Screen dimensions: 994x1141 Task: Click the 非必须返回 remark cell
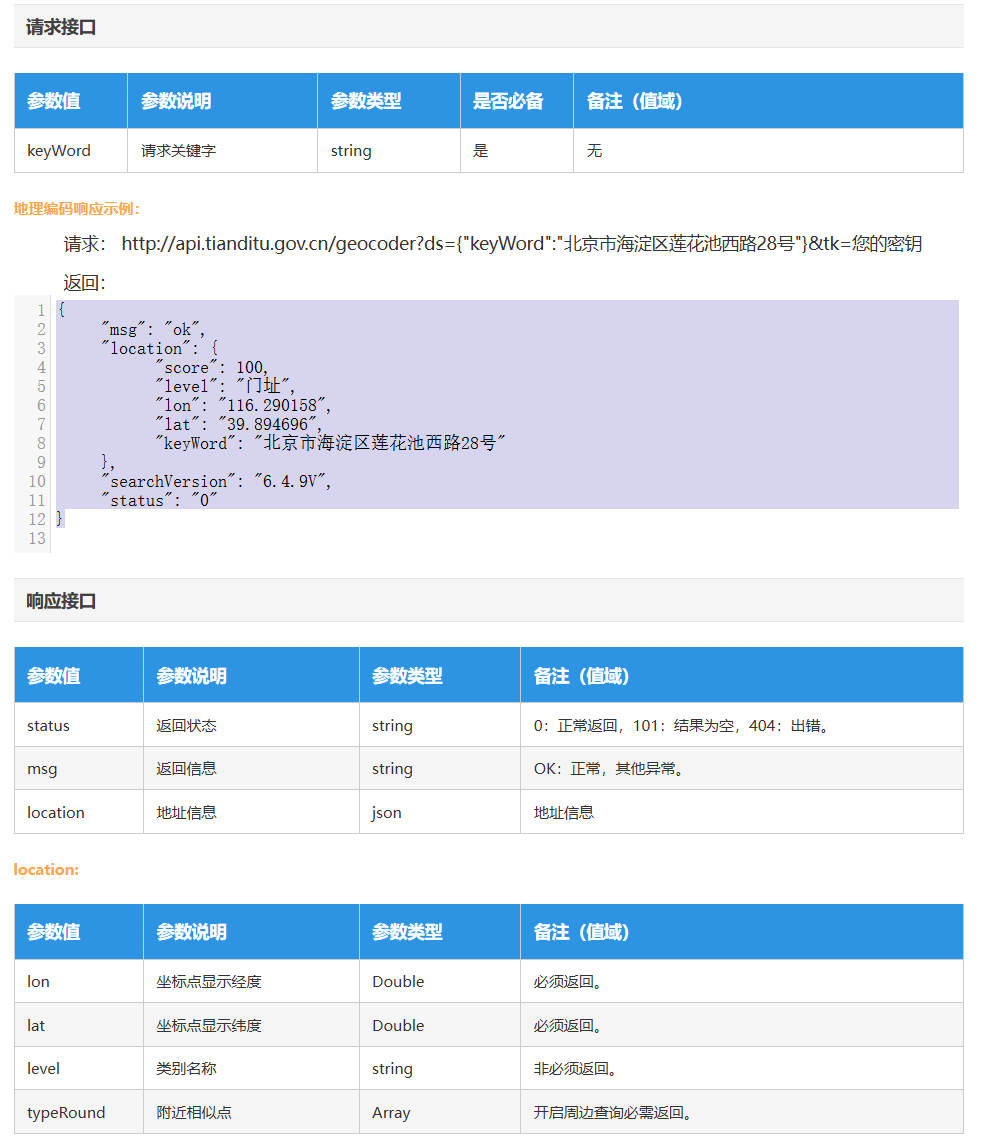tap(742, 1069)
